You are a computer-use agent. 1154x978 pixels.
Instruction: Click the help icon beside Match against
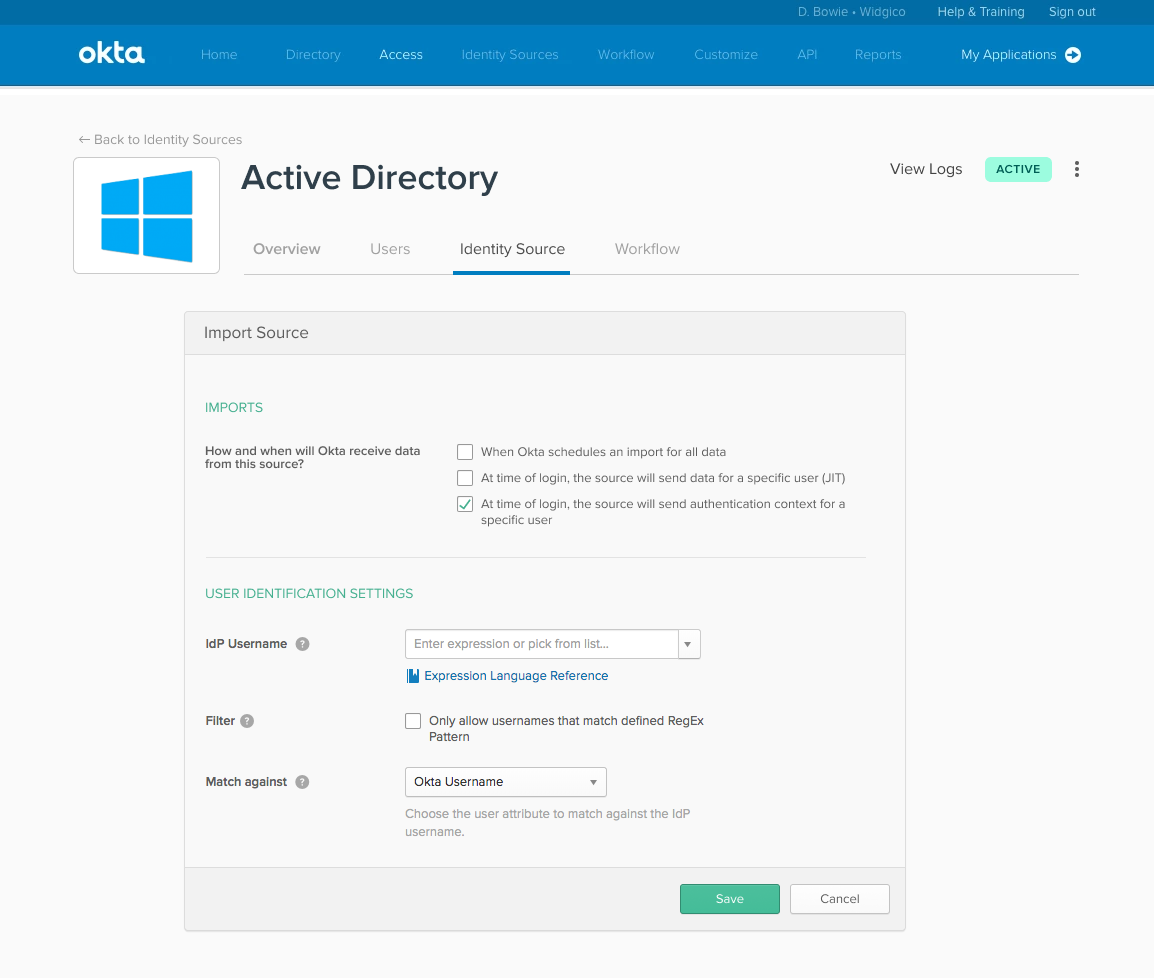point(302,782)
